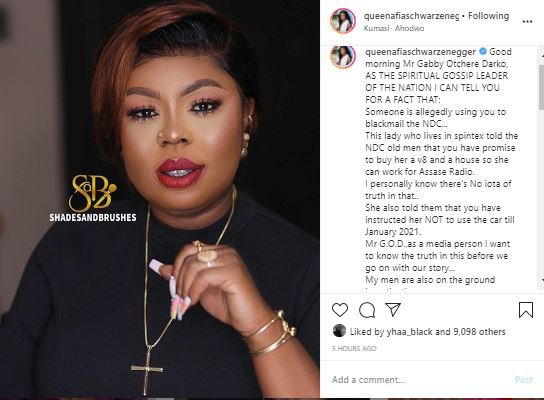Share post using paper plane icon
The height and width of the screenshot is (400, 544).
point(393,309)
